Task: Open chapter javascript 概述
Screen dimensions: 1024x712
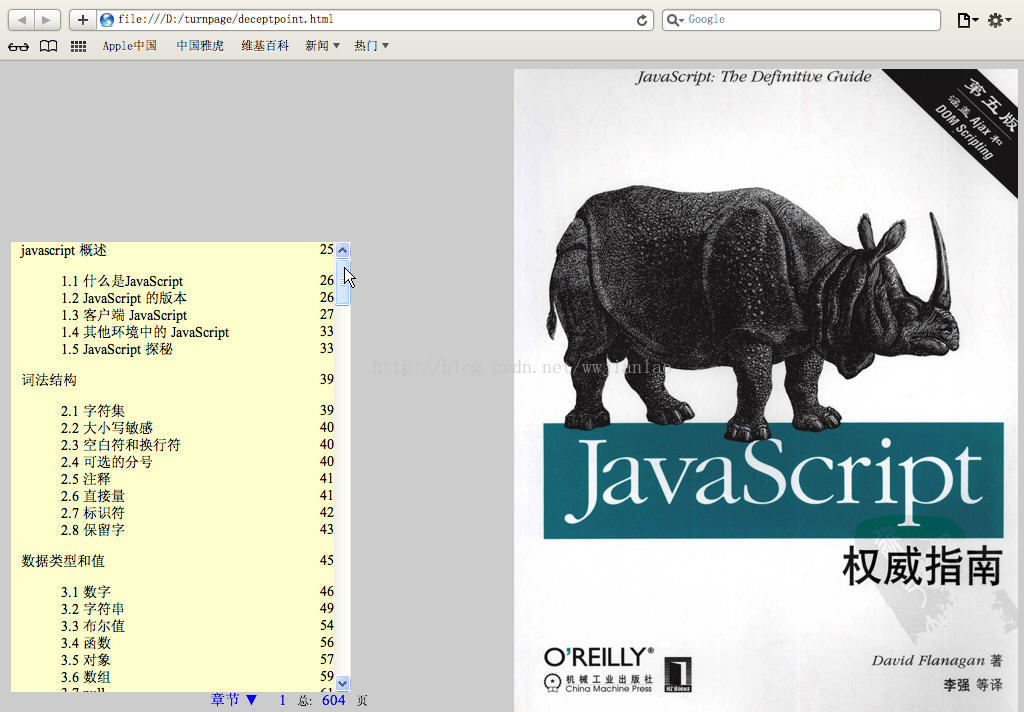Action: point(63,250)
